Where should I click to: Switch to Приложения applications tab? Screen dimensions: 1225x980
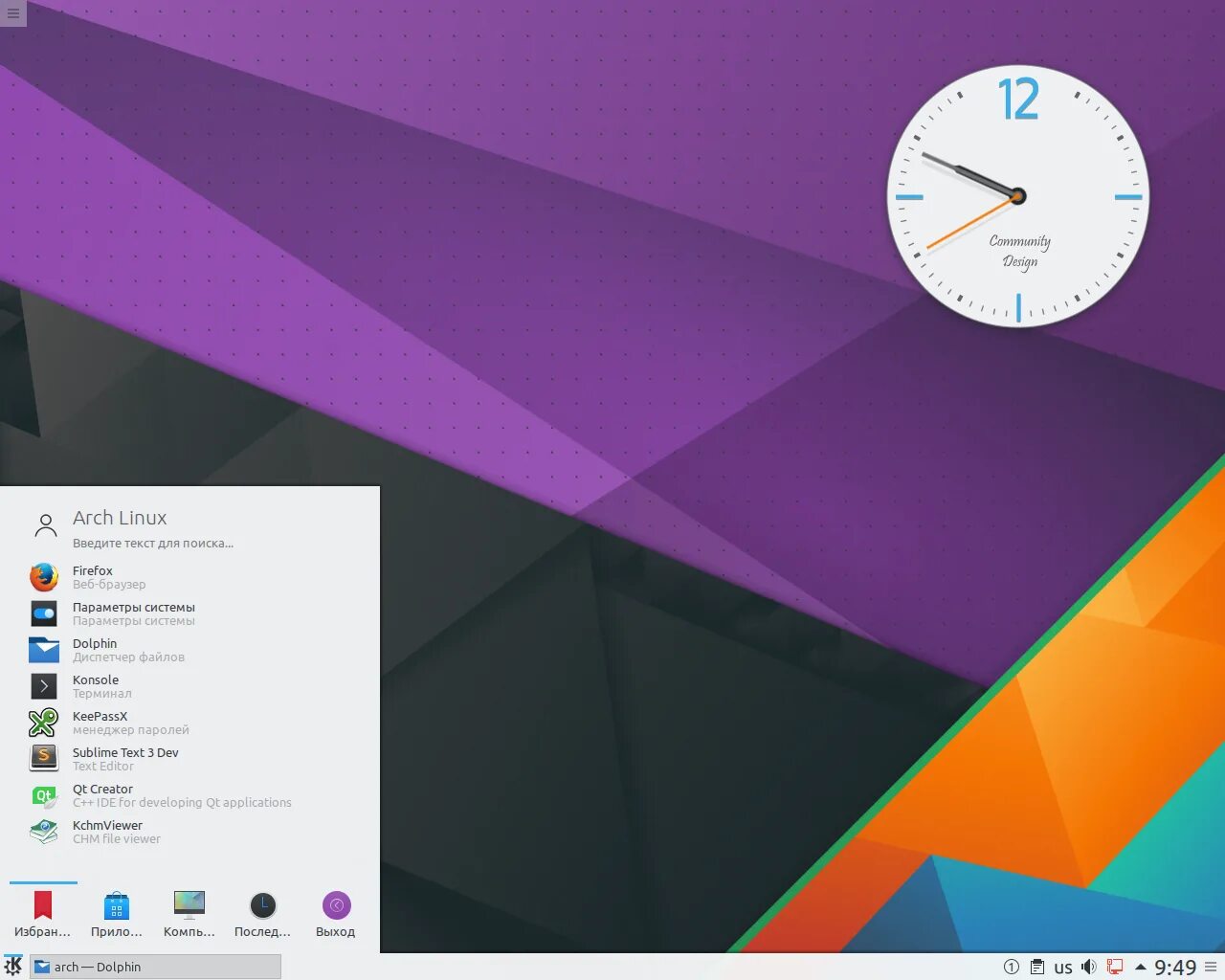[x=117, y=914]
